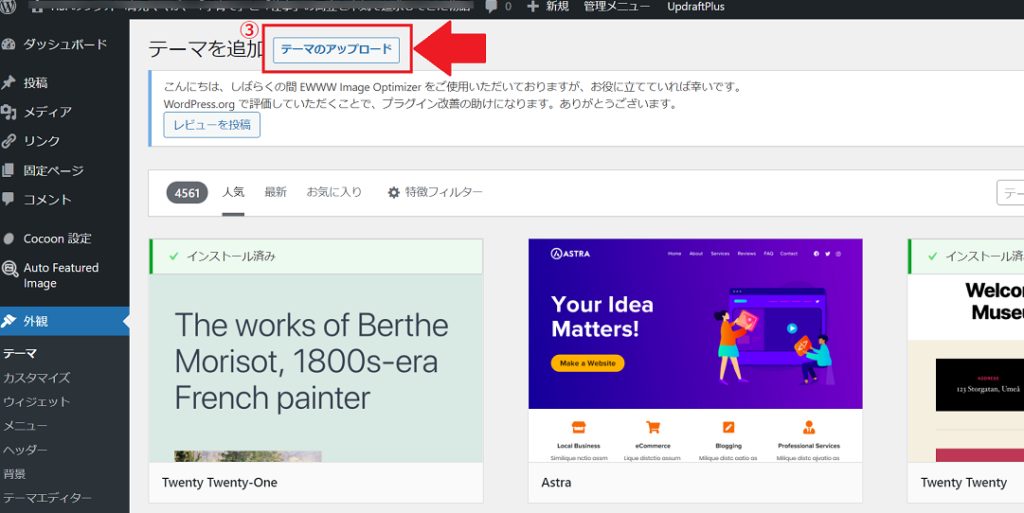Viewport: 1024px width, 513px height.
Task: Click the テーマを追加 page heading
Action: (x=206, y=50)
